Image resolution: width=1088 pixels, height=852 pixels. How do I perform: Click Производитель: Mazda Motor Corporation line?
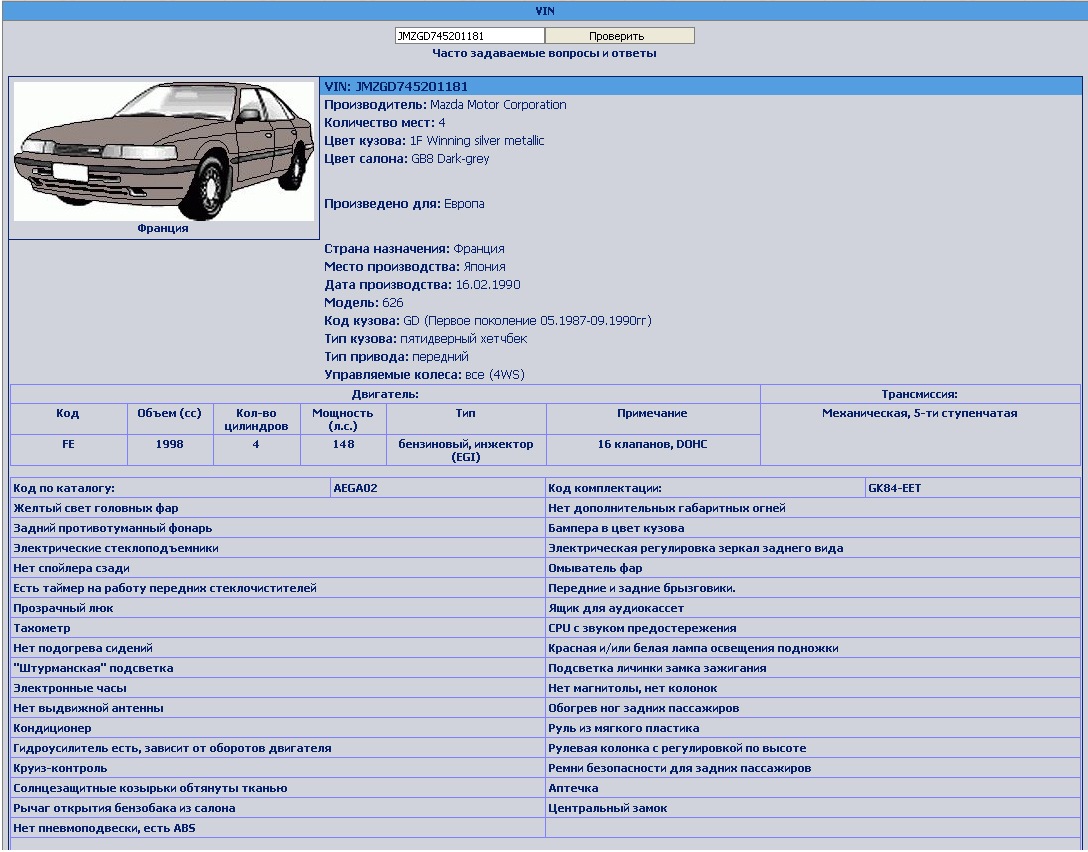445,105
